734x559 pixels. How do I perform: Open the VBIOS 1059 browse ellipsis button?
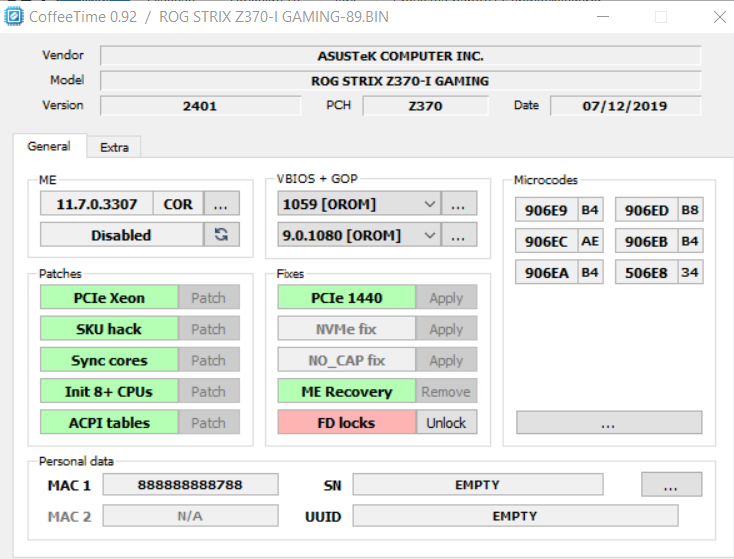click(x=459, y=204)
